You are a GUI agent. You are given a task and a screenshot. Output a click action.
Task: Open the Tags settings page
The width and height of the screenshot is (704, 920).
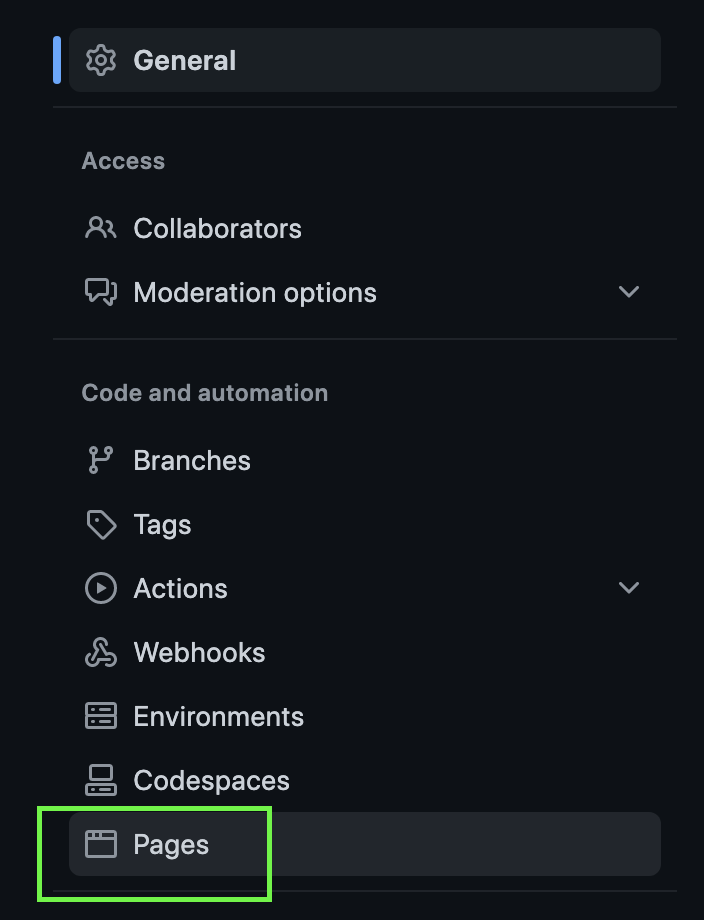(x=163, y=524)
